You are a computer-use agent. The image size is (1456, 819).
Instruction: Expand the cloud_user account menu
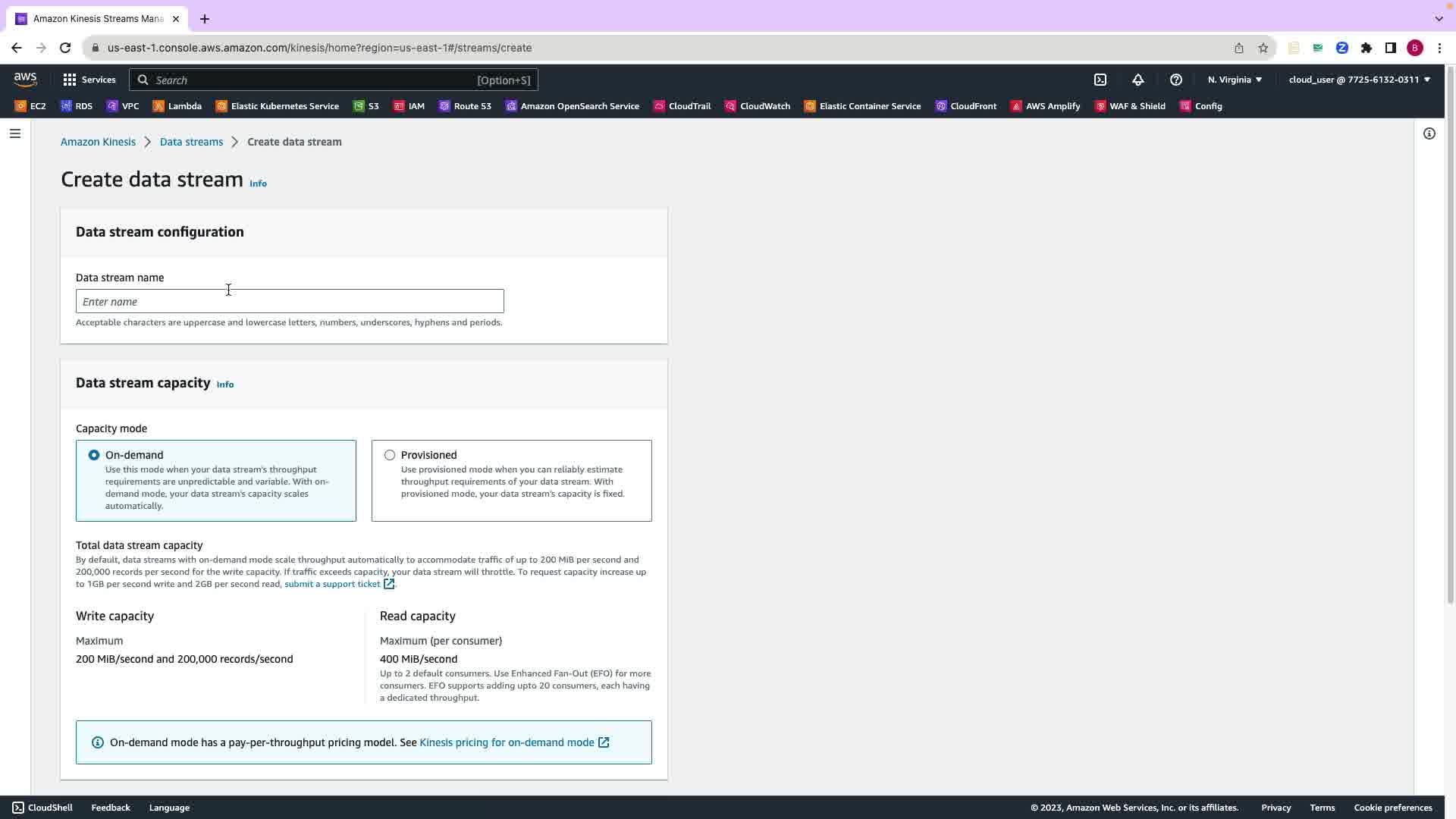[1359, 80]
